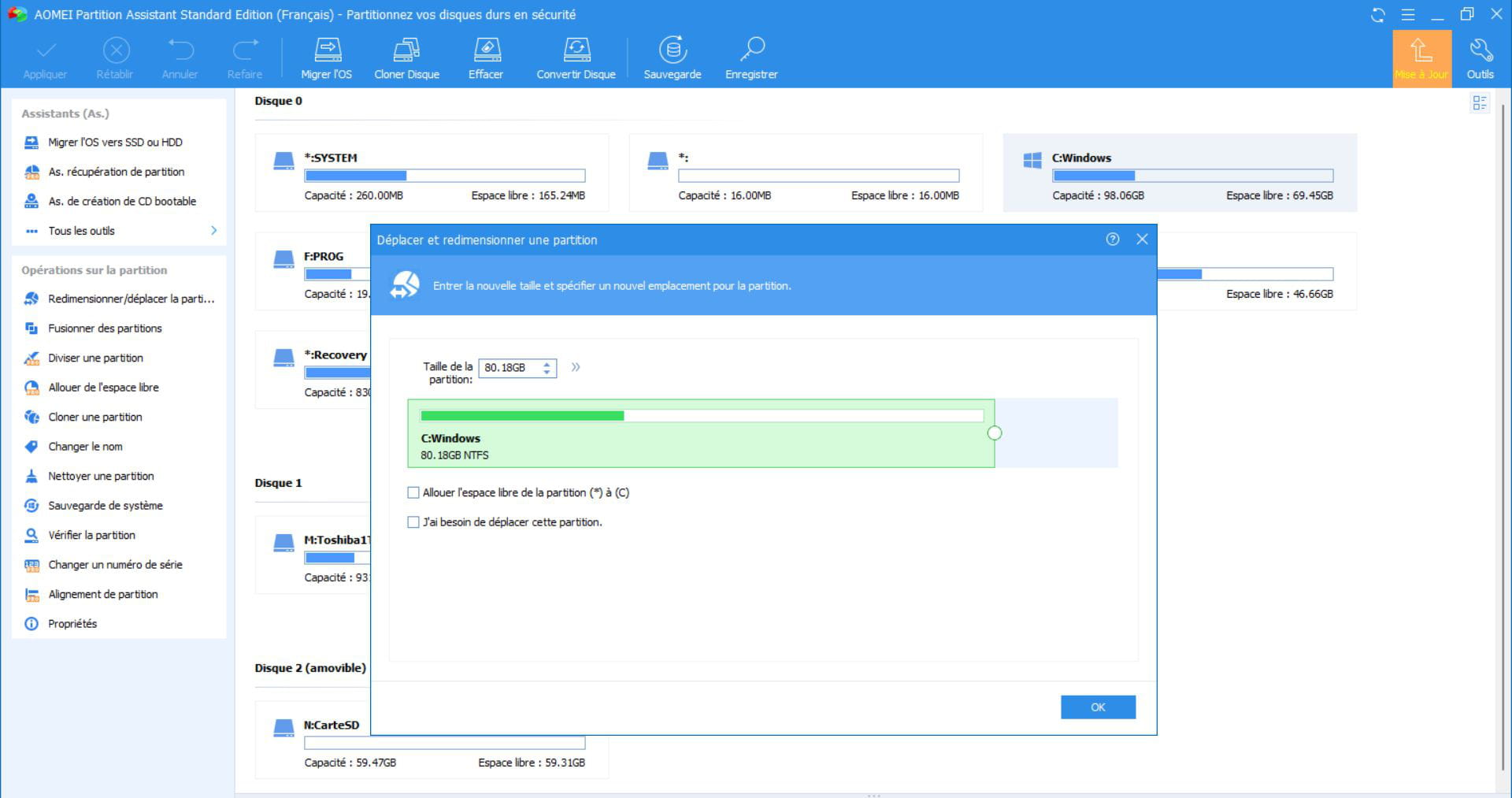The width and height of the screenshot is (1512, 798).
Task: Click the green C:Windows partition bar
Action: point(701,433)
